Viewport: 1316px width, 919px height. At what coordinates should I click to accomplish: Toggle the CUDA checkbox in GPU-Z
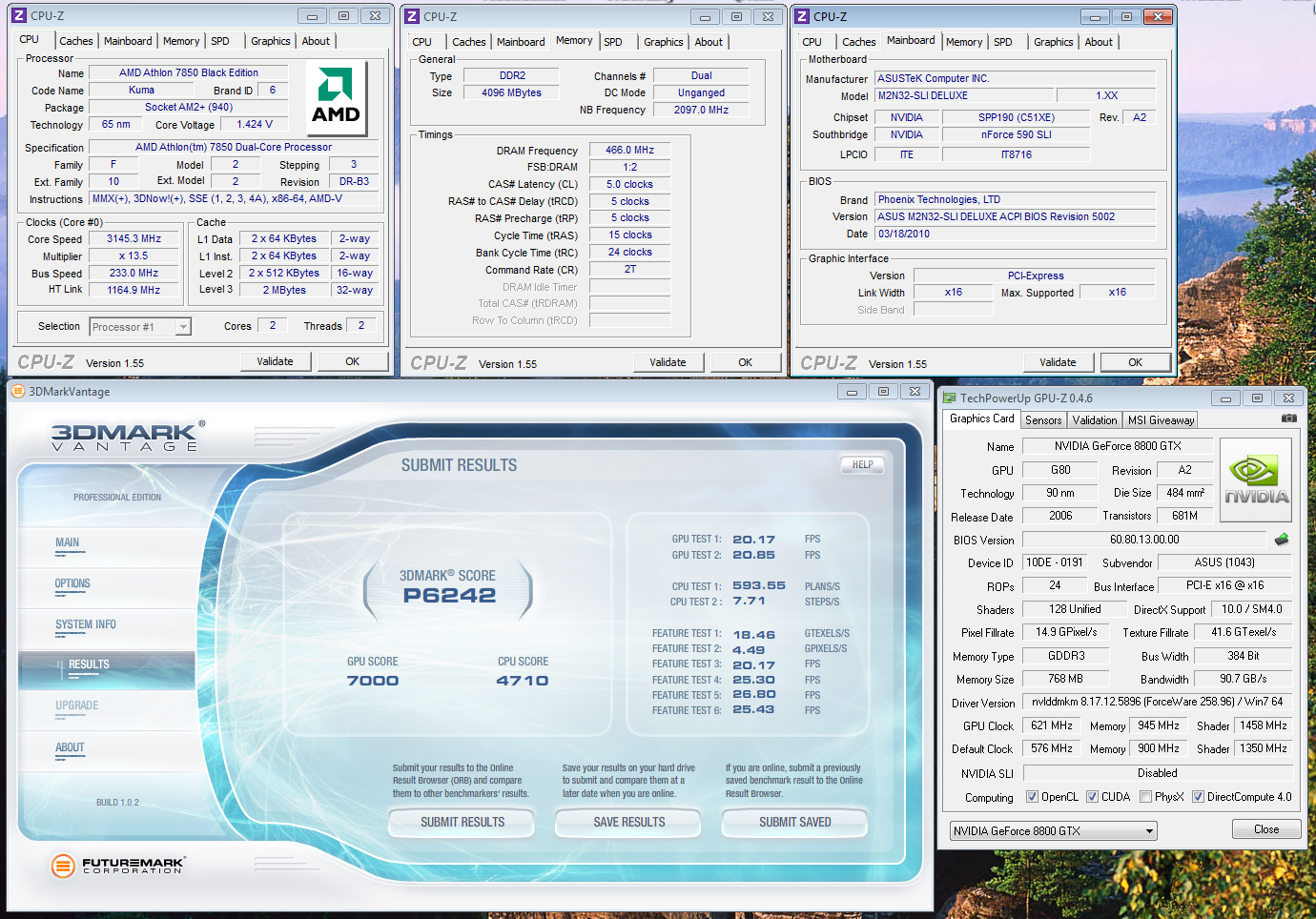coord(1092,797)
